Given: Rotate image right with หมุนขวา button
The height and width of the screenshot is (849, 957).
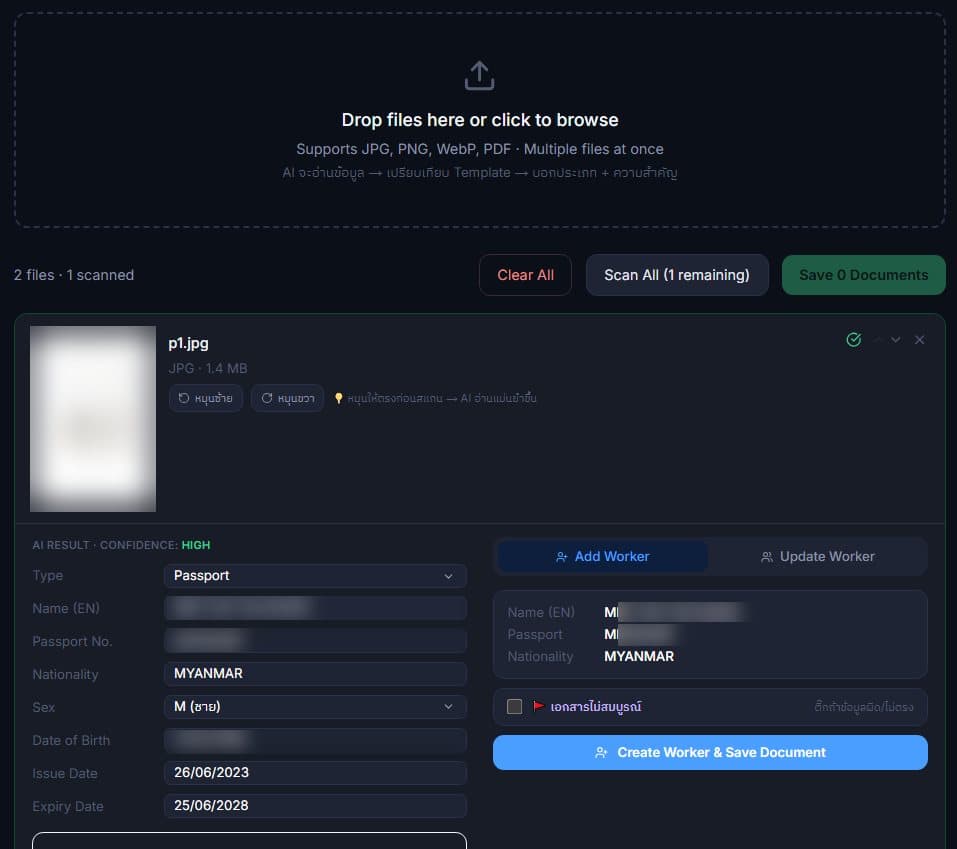Looking at the screenshot, I should (287, 398).
